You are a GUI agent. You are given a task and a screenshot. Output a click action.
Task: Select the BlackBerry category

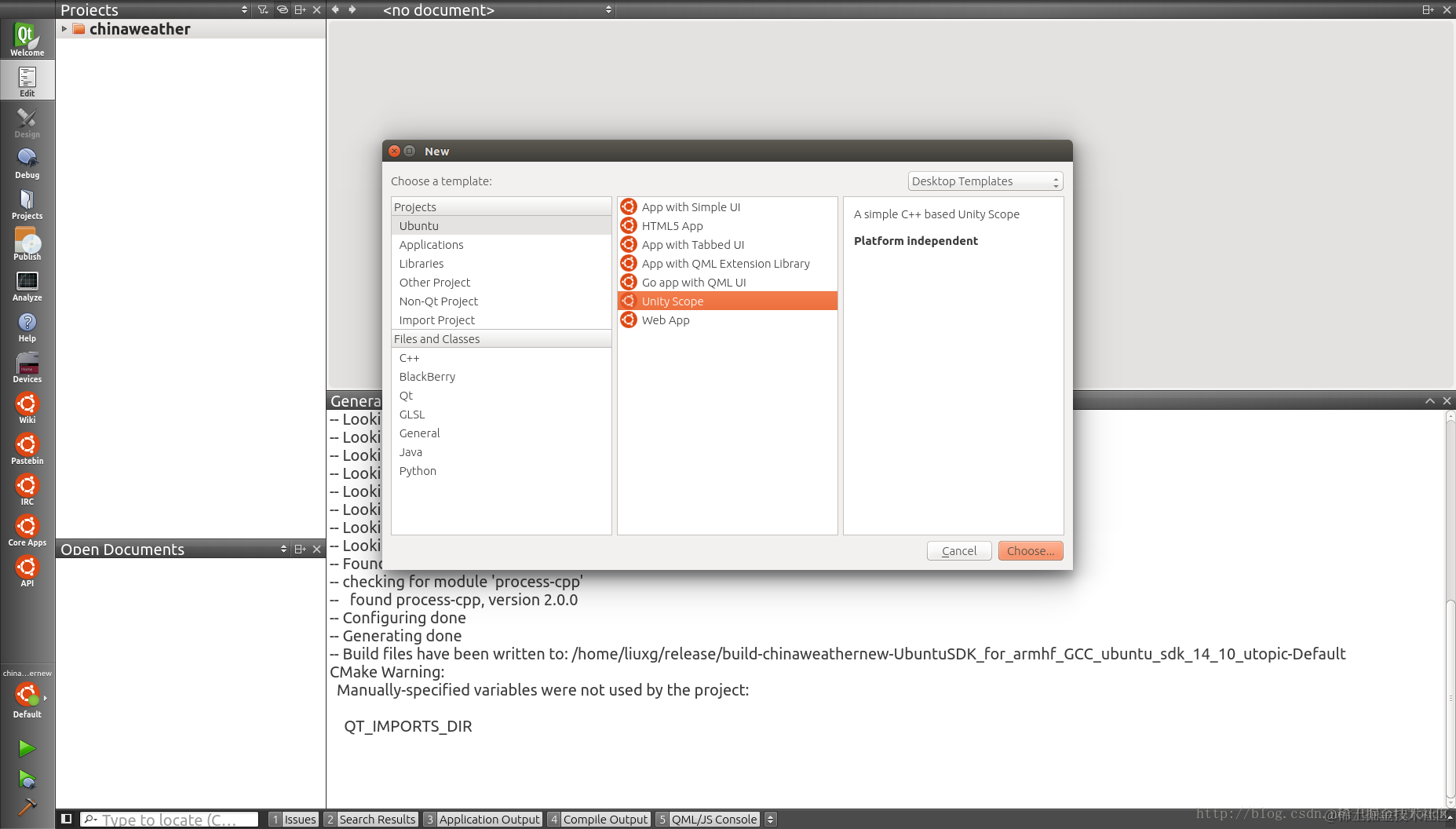point(501,376)
